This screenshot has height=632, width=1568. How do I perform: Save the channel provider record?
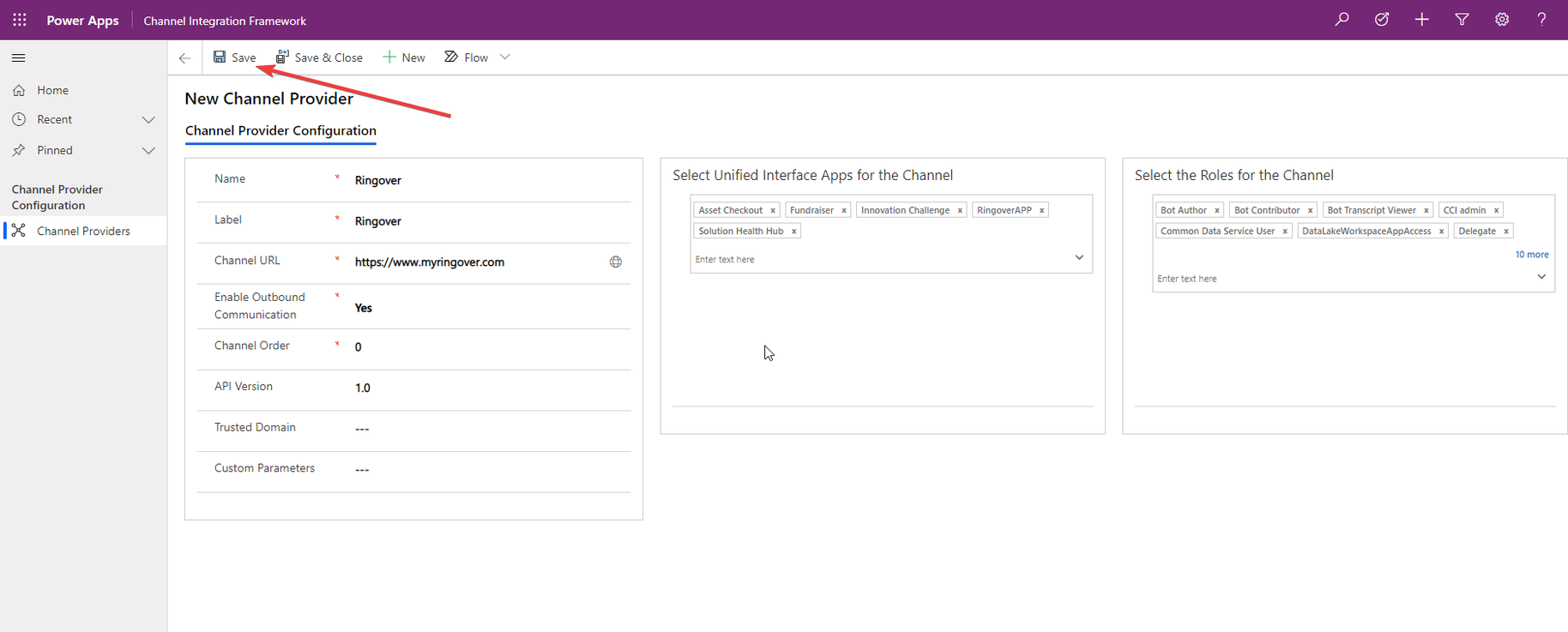pyautogui.click(x=234, y=57)
